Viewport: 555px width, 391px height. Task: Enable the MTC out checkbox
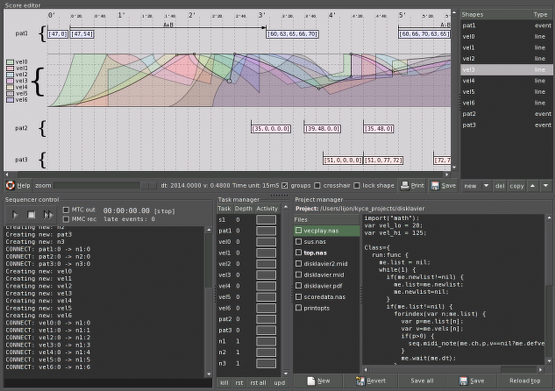(x=66, y=210)
